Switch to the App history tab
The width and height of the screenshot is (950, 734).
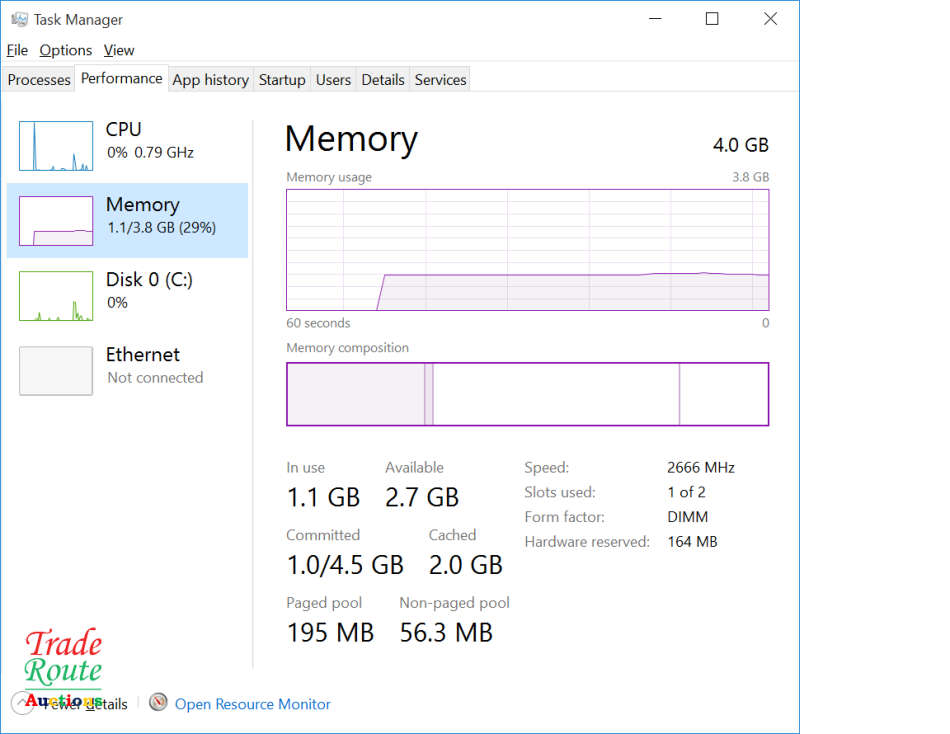coord(210,80)
